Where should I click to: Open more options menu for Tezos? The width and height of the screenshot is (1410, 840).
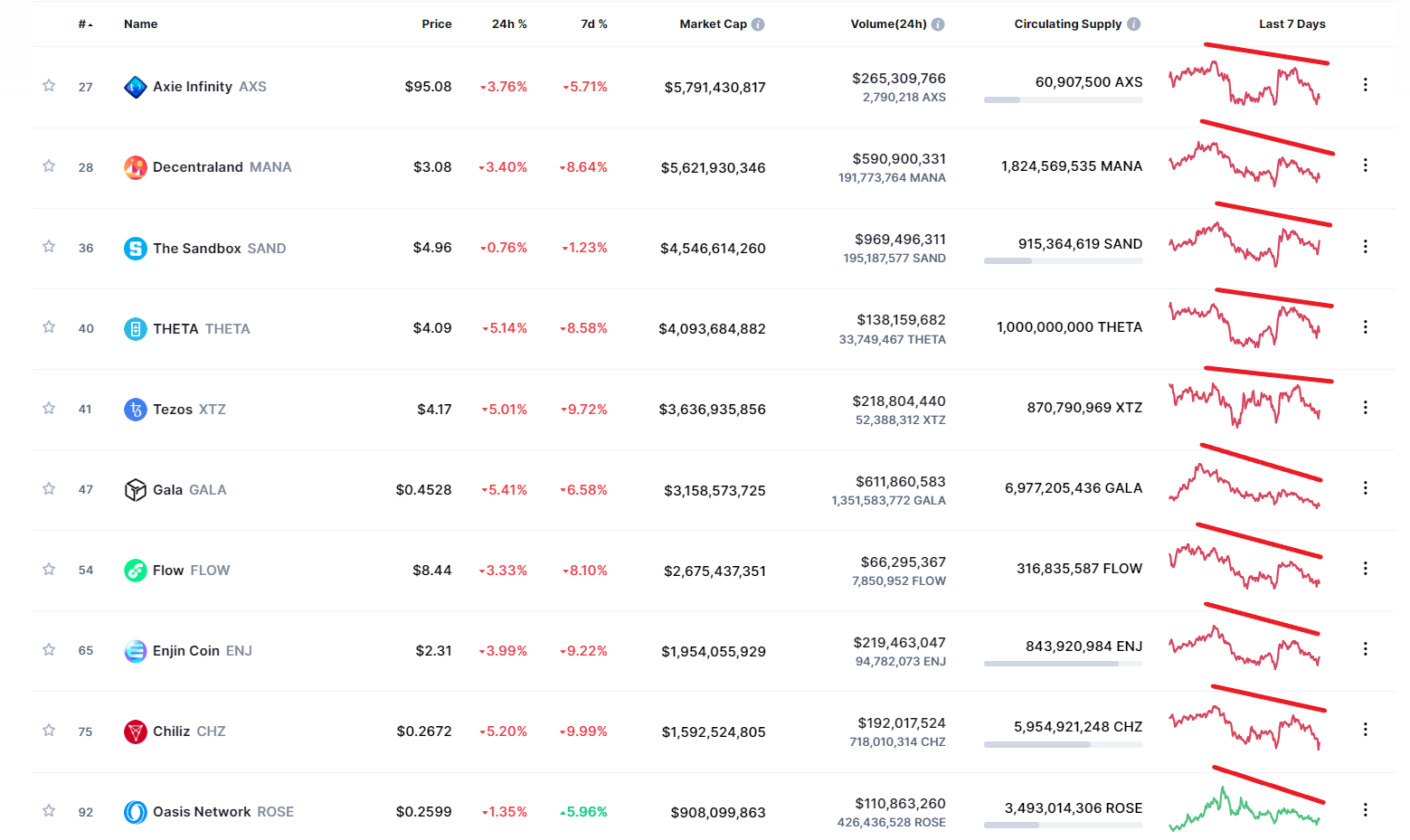(1365, 408)
